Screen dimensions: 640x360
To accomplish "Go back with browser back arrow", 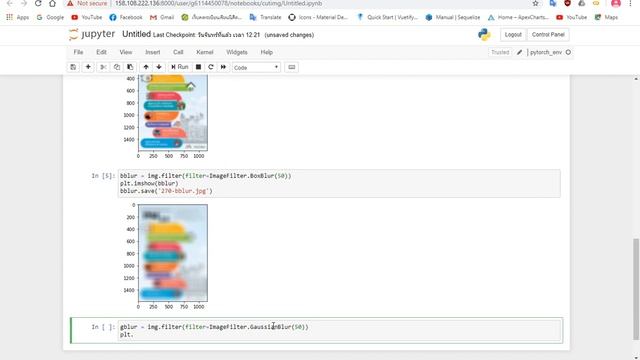I will 10,3.
